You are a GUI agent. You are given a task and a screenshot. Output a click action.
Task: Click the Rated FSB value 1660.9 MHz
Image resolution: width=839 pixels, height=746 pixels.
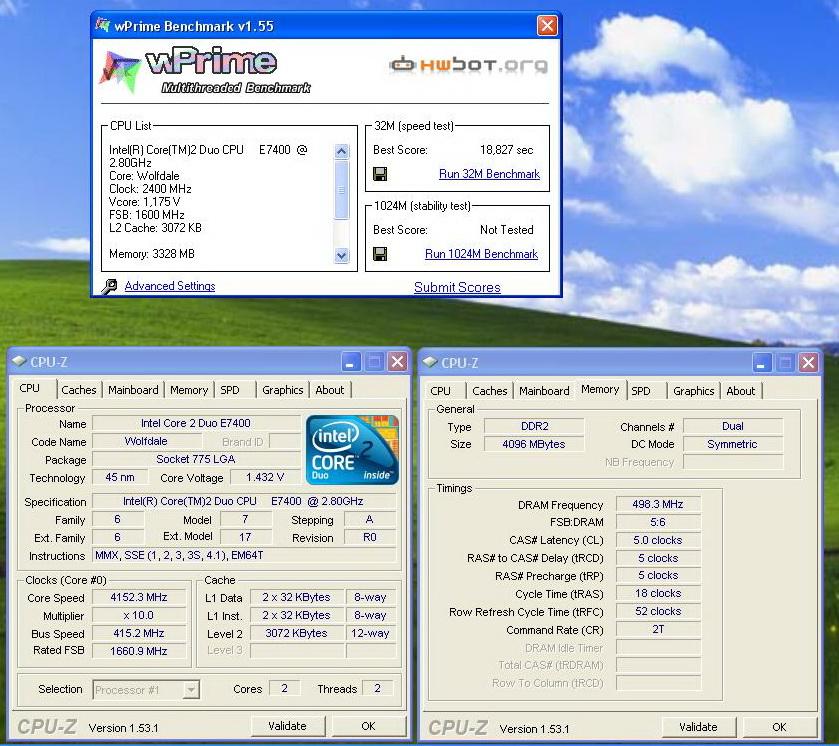(x=139, y=651)
